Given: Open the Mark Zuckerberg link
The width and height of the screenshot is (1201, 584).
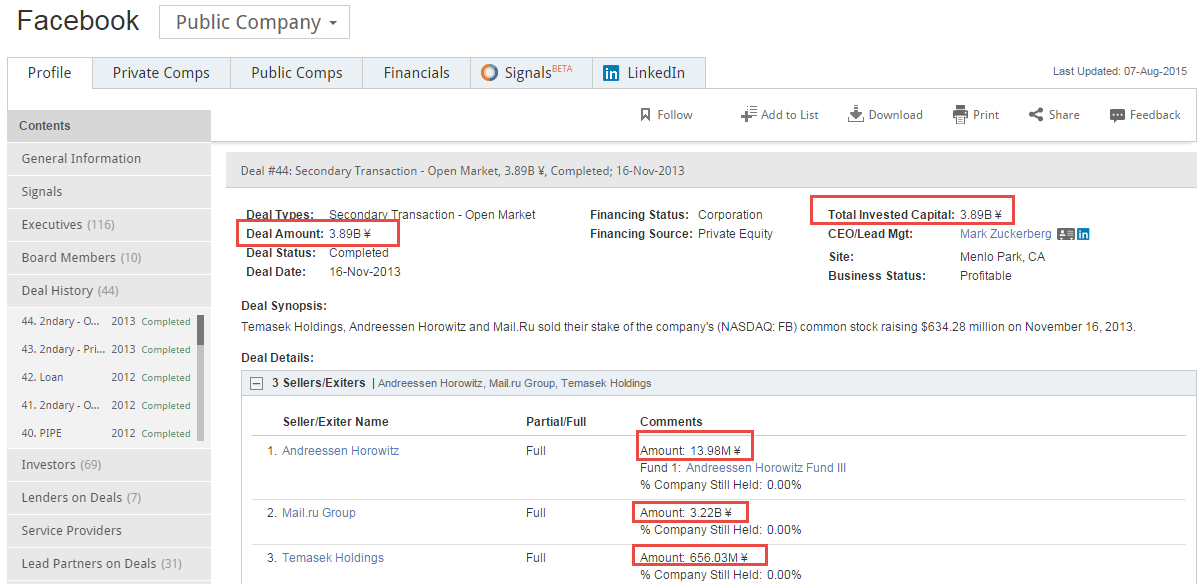Looking at the screenshot, I should point(1005,234).
